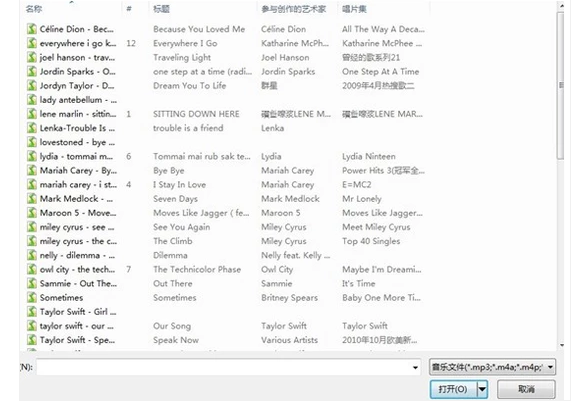Click the album 'Top 40 Singles'
This screenshot has width=572, height=408.
(371, 241)
